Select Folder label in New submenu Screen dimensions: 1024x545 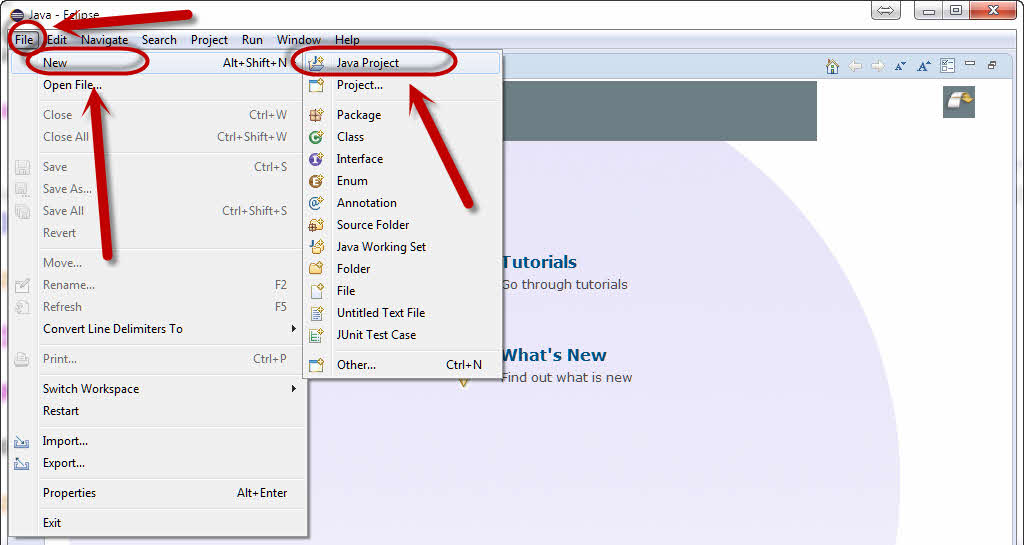coord(353,269)
